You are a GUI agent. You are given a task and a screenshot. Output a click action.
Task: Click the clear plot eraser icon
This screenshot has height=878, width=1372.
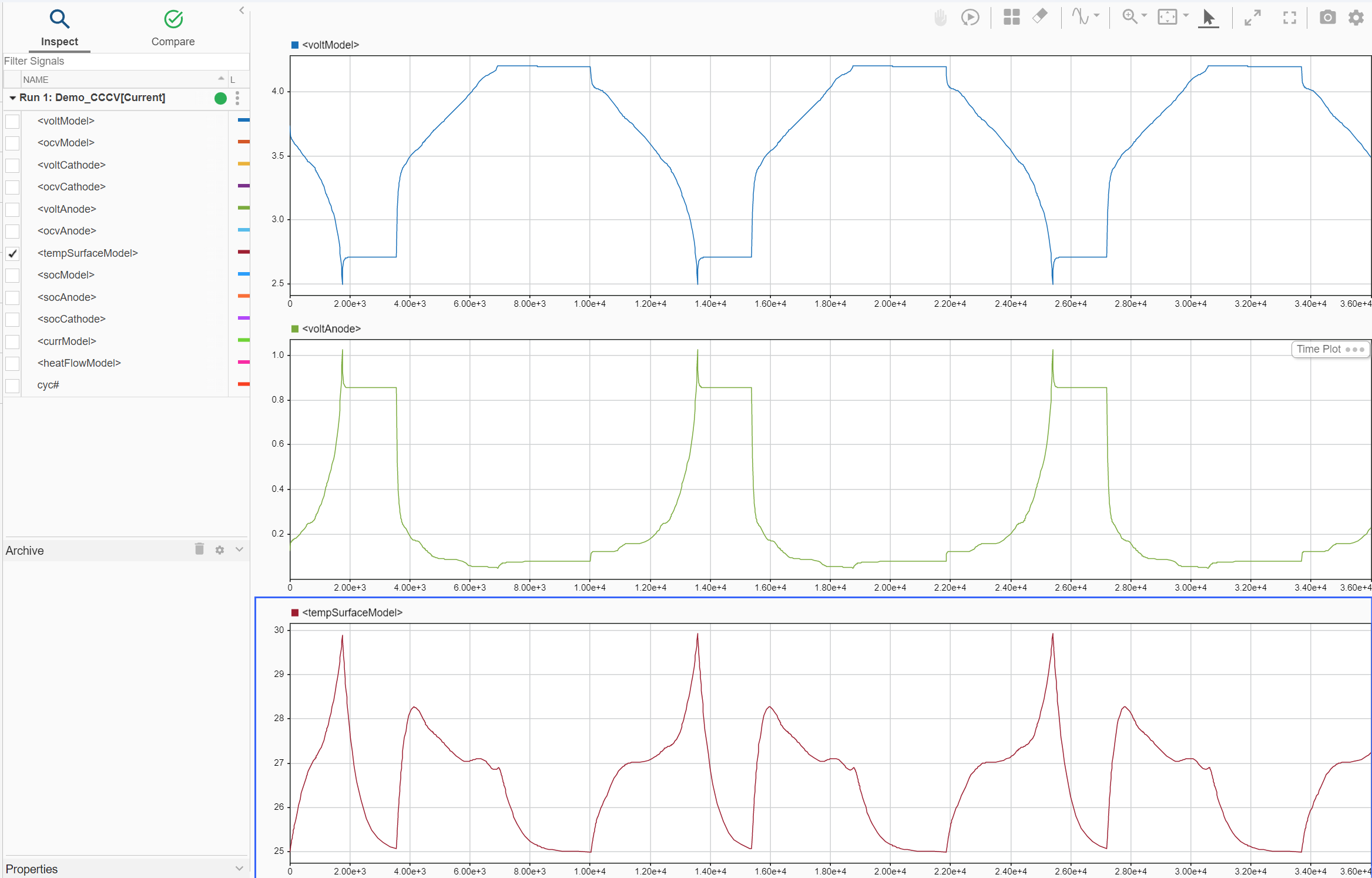(x=1040, y=16)
